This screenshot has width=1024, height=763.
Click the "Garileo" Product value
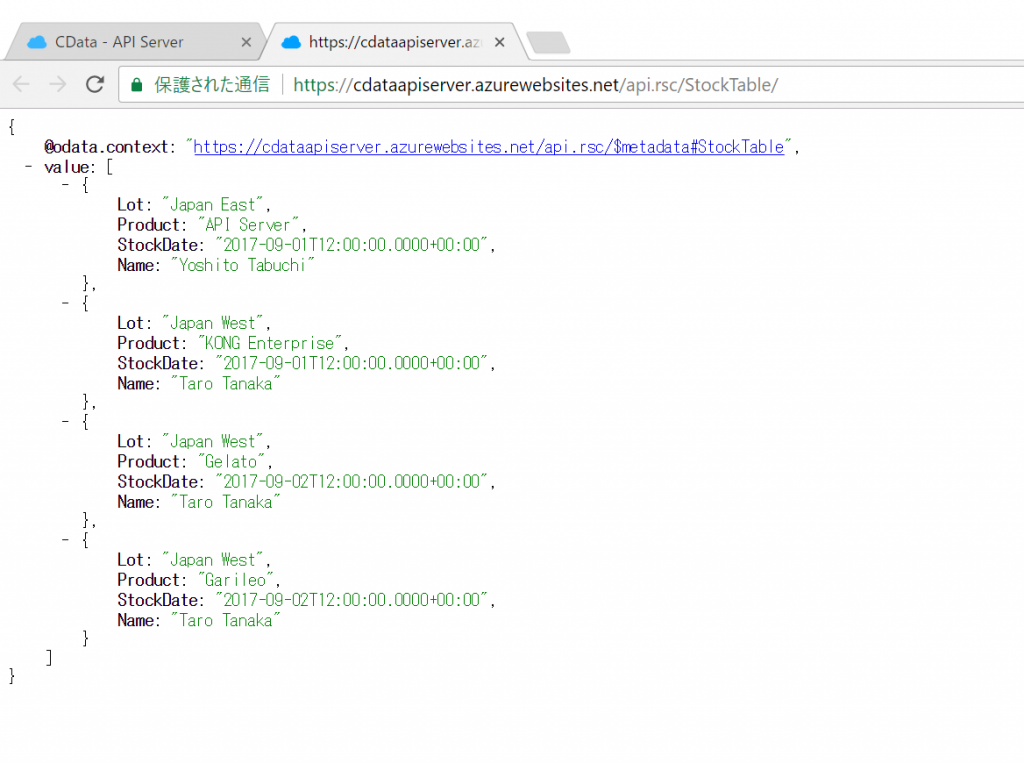click(236, 580)
